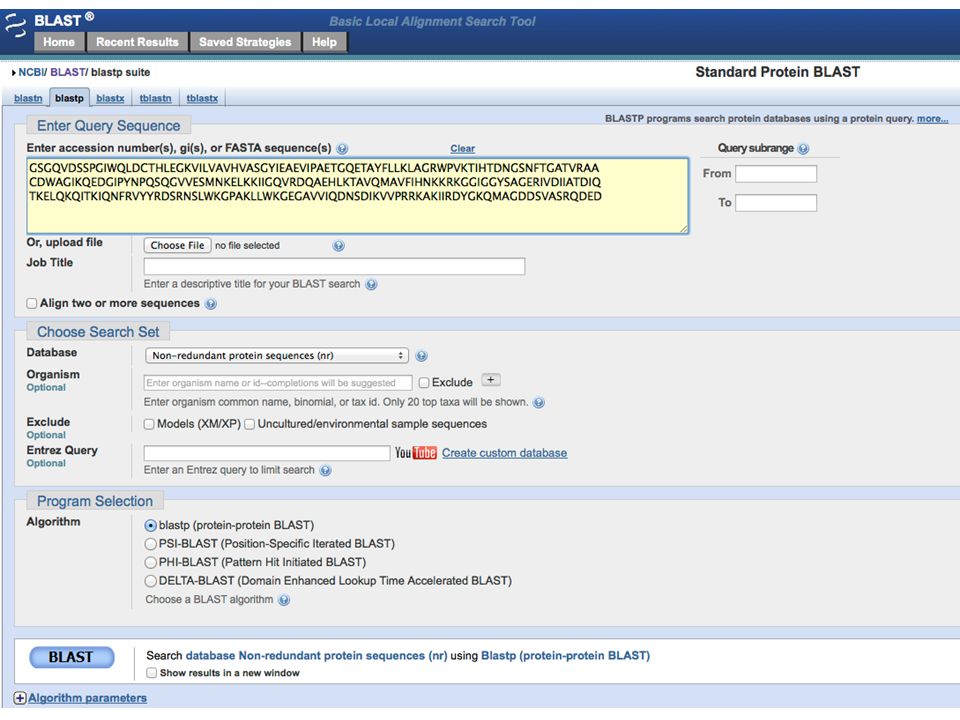Open help icon beside Choose a BLAST algorithm

283,600
